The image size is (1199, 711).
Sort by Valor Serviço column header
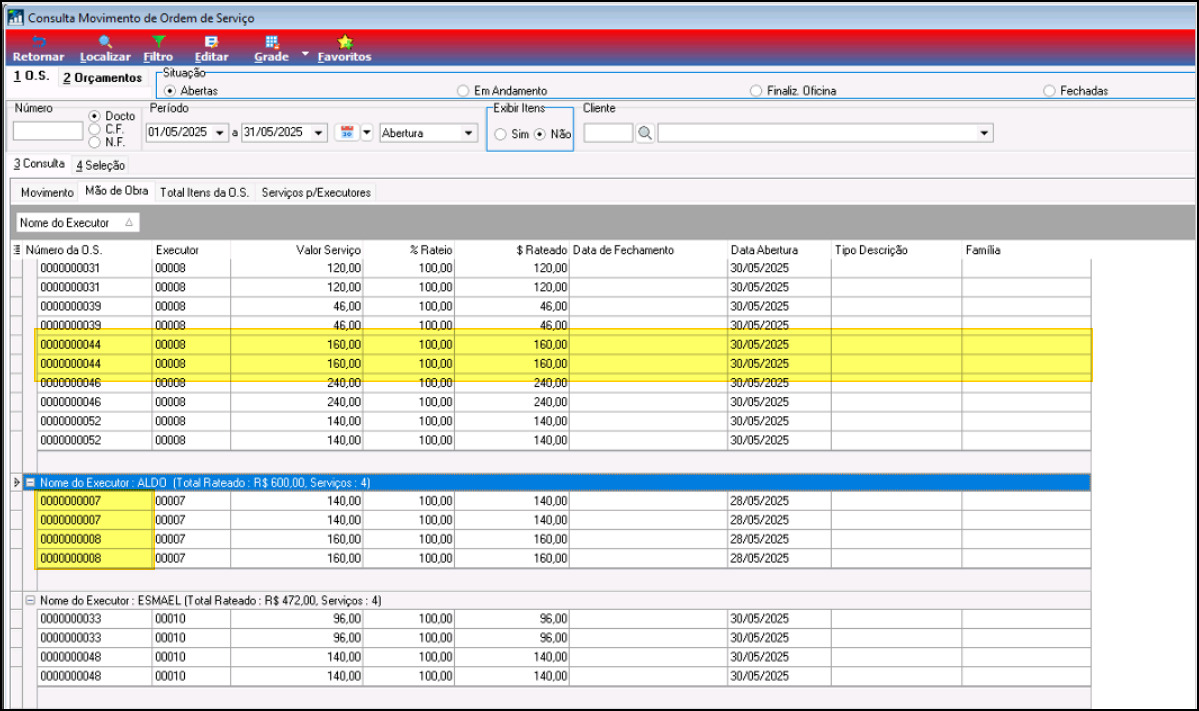click(297, 250)
